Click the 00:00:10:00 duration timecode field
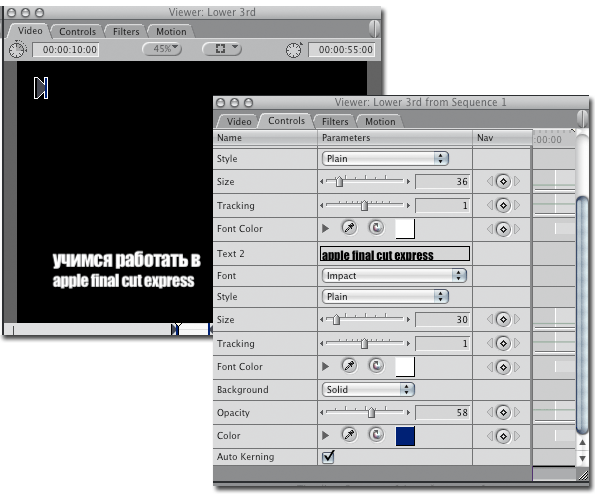The image size is (595, 498). click(x=66, y=50)
